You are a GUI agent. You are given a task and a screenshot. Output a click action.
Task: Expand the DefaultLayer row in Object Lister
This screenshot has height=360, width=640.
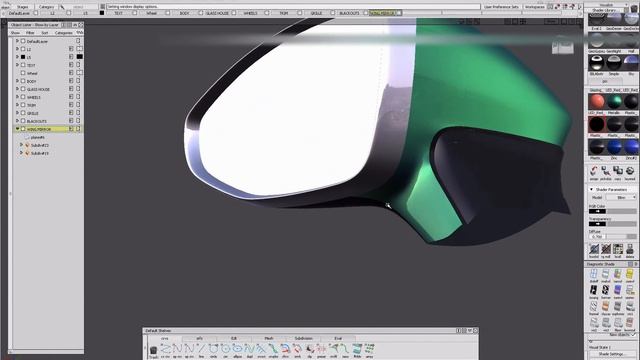17,41
